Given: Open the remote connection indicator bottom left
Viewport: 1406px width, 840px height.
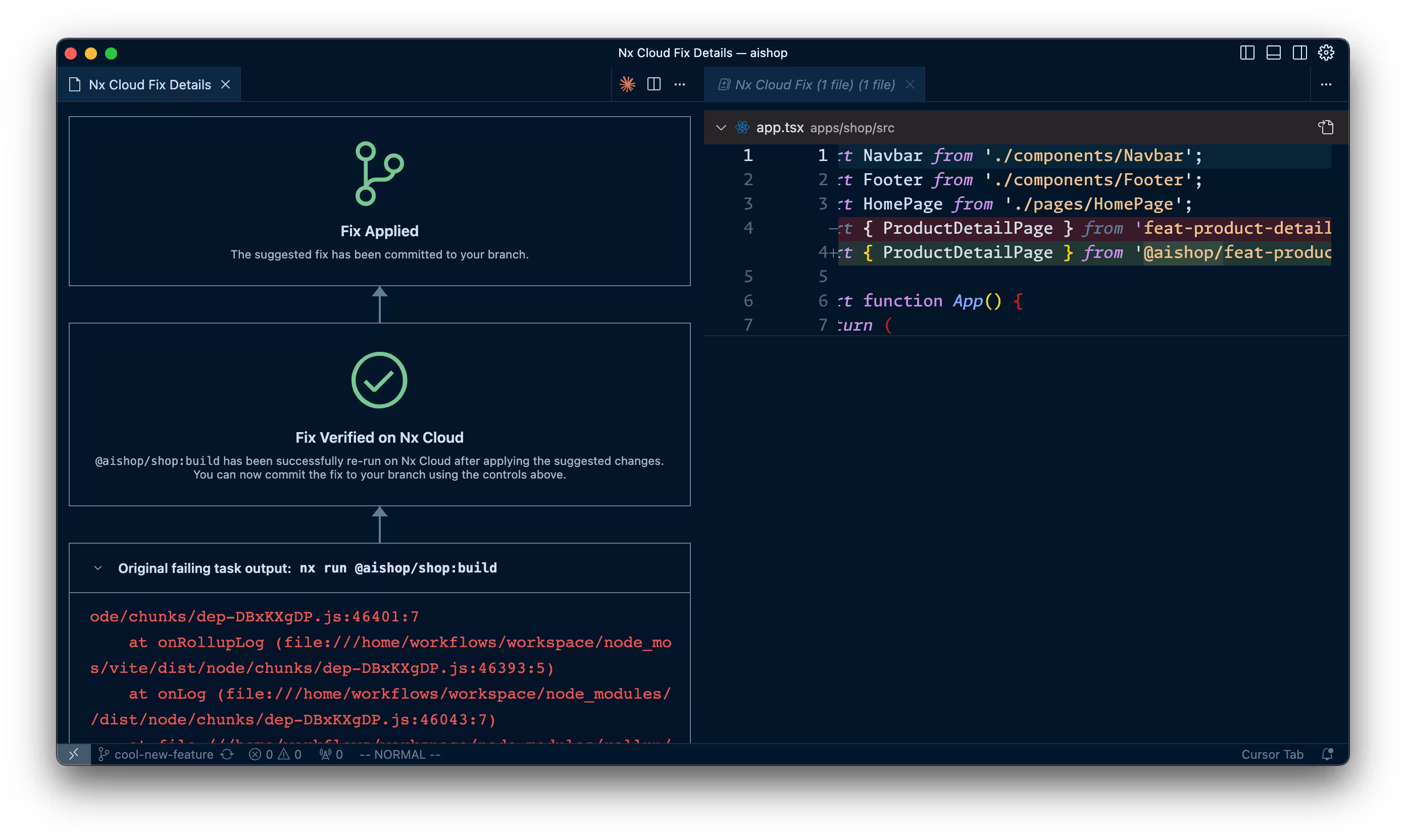Looking at the screenshot, I should tap(74, 754).
